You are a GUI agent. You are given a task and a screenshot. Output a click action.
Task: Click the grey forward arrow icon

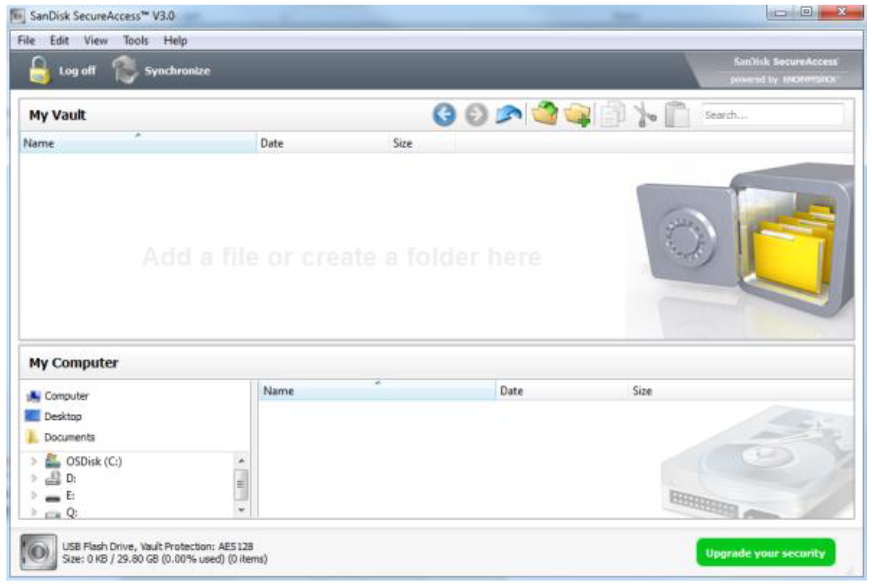tap(476, 115)
